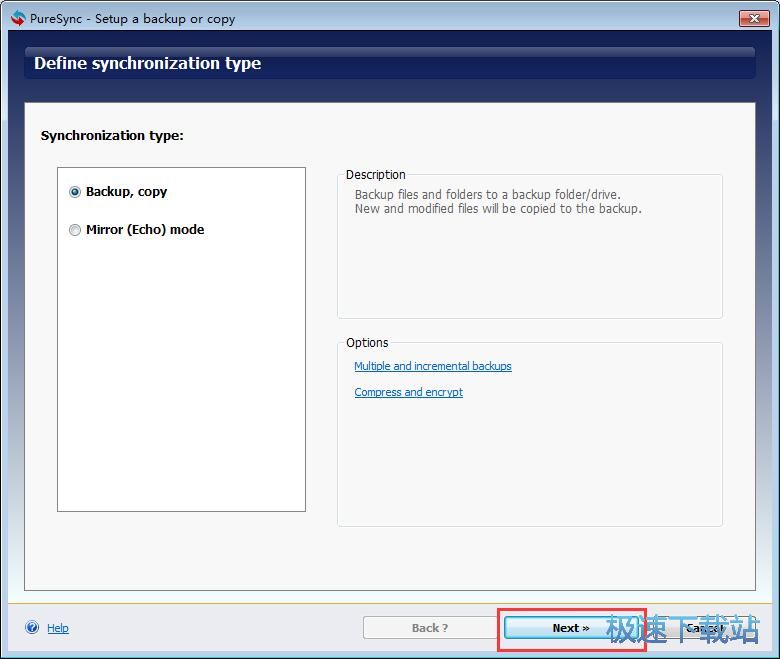The image size is (780, 659).
Task: Click the PureSync logo in title bar
Action: (x=17, y=18)
